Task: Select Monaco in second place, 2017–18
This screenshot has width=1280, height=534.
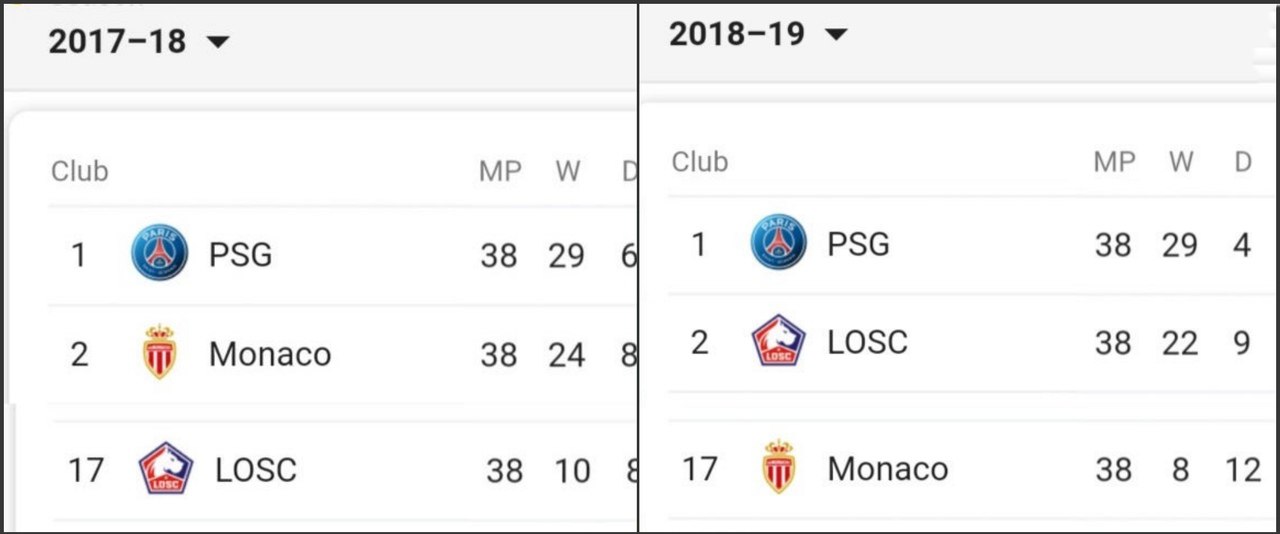Action: click(x=270, y=354)
